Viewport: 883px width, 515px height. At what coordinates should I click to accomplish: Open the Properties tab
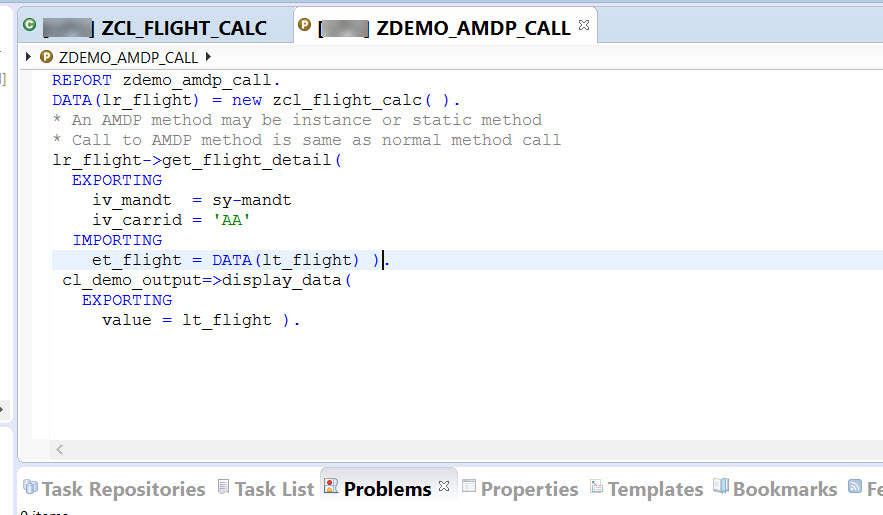pyautogui.click(x=529, y=489)
